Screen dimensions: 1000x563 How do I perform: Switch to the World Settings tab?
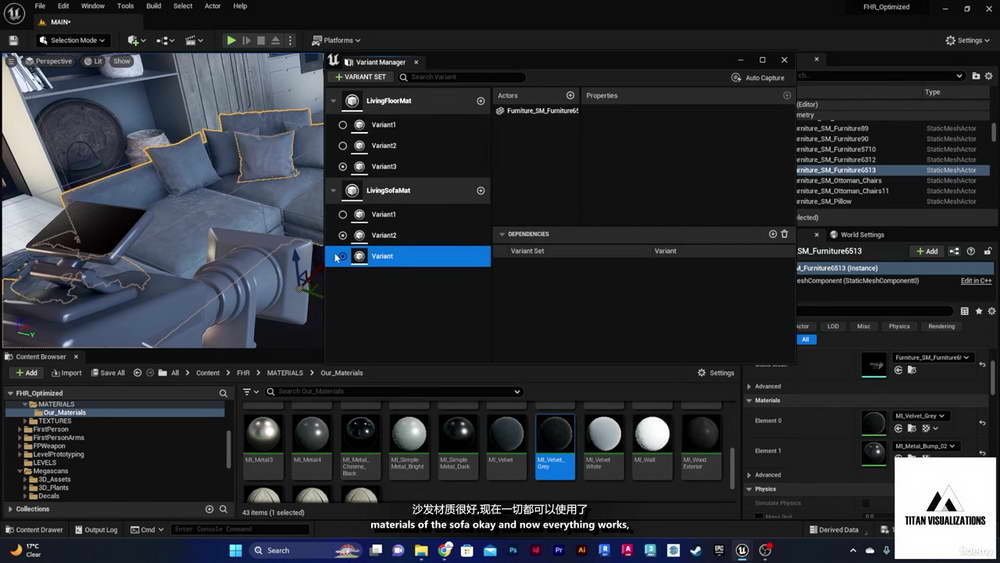(857, 235)
